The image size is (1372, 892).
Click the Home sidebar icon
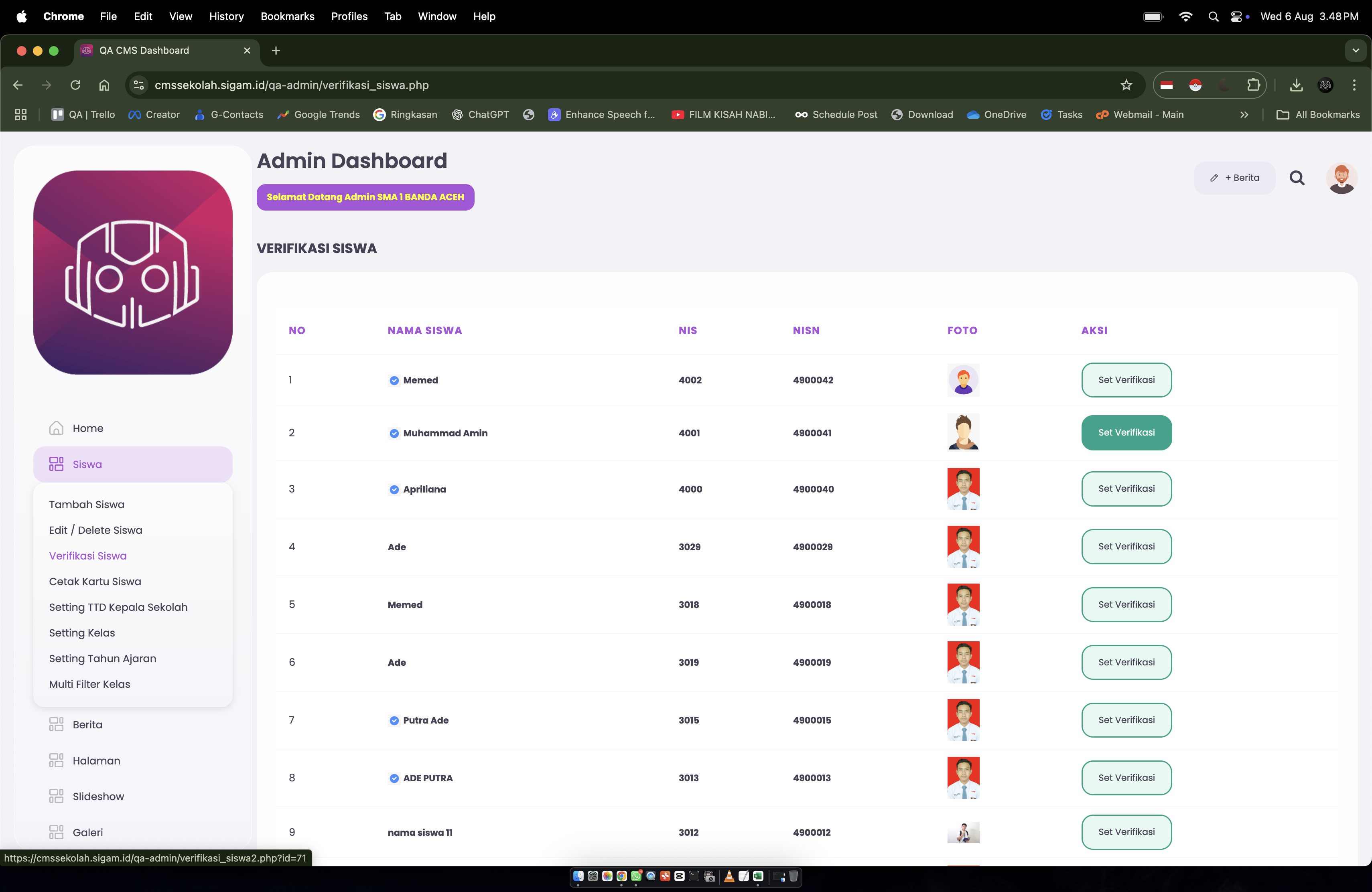point(57,428)
